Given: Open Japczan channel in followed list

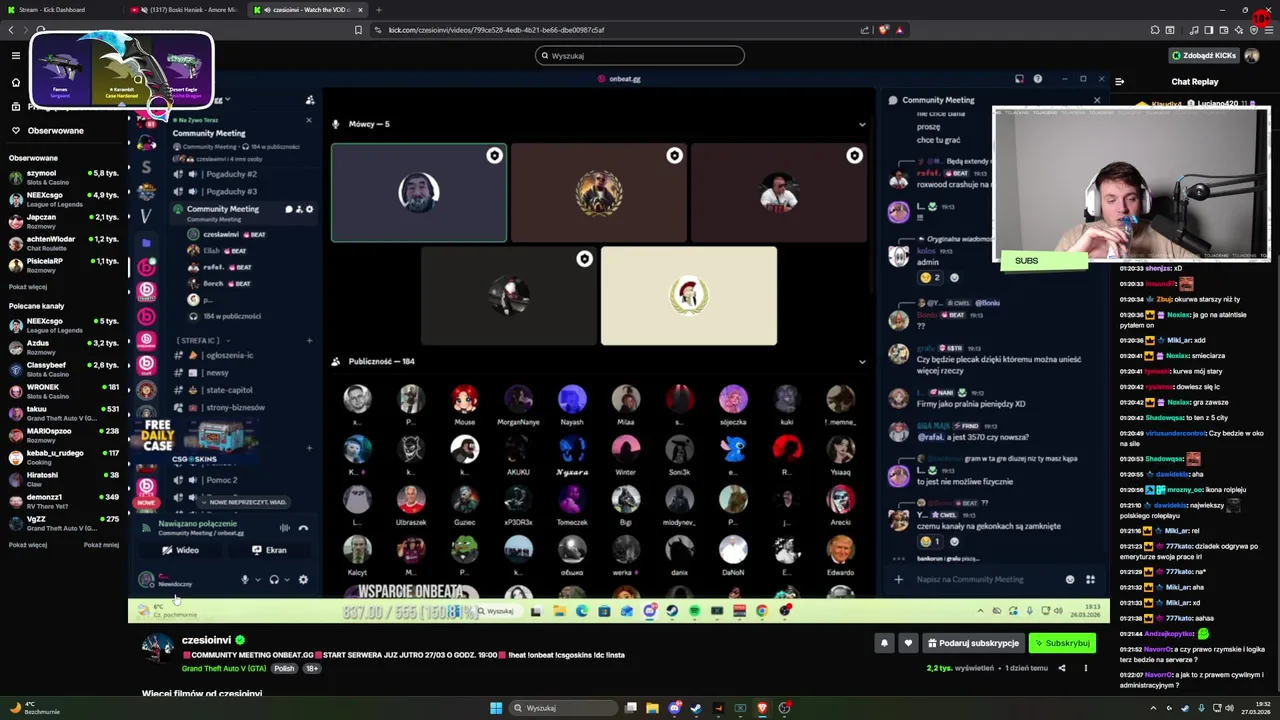Looking at the screenshot, I should click(x=64, y=222).
